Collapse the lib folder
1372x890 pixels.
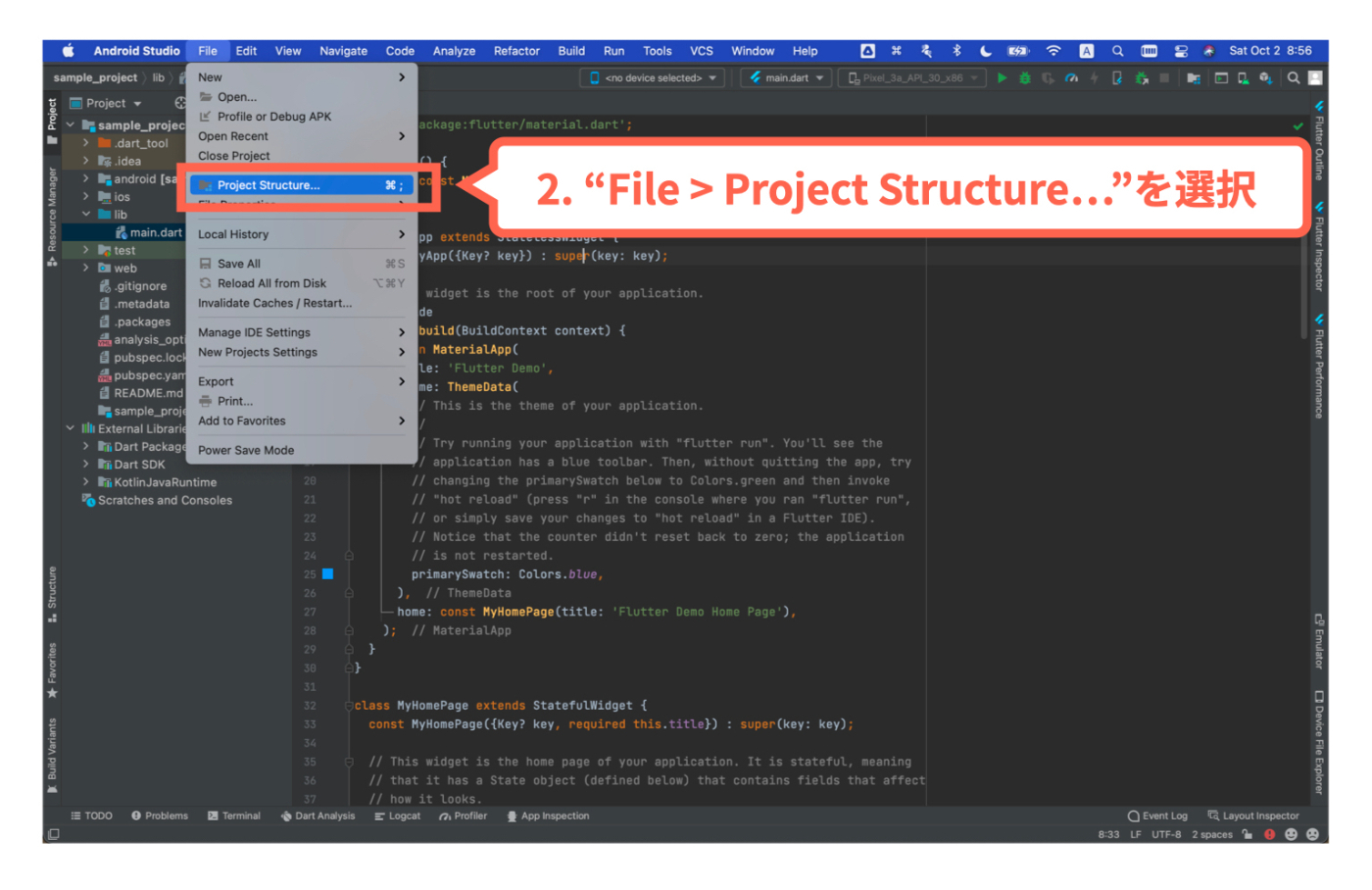86,215
